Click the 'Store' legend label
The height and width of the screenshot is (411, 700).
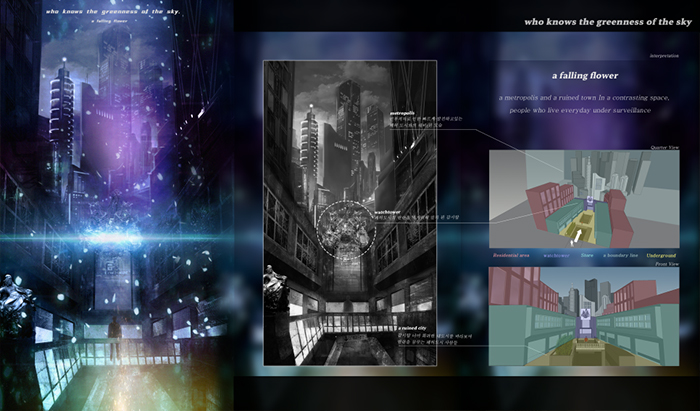[588, 255]
